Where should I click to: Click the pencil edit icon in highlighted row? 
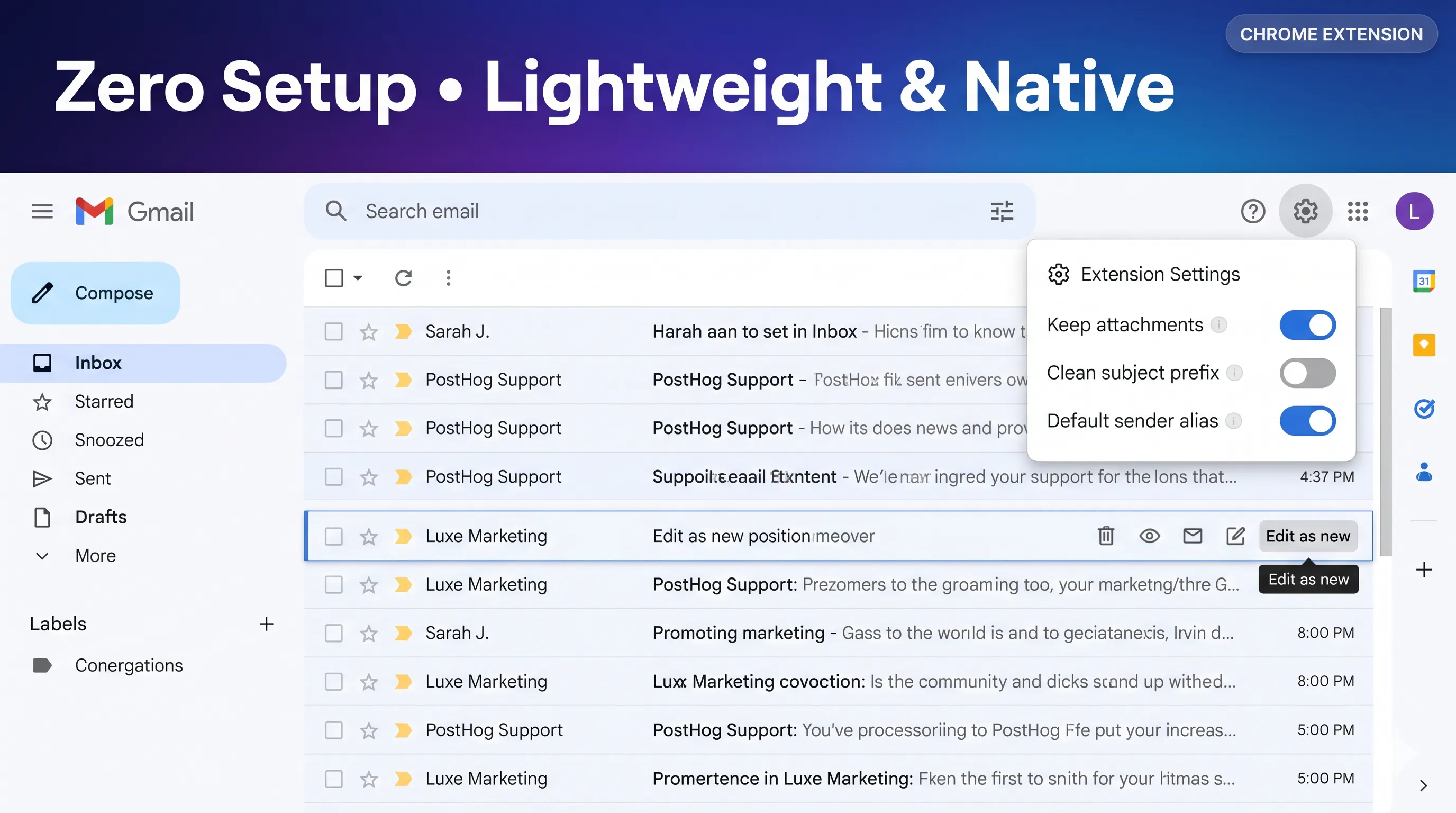[x=1235, y=536]
